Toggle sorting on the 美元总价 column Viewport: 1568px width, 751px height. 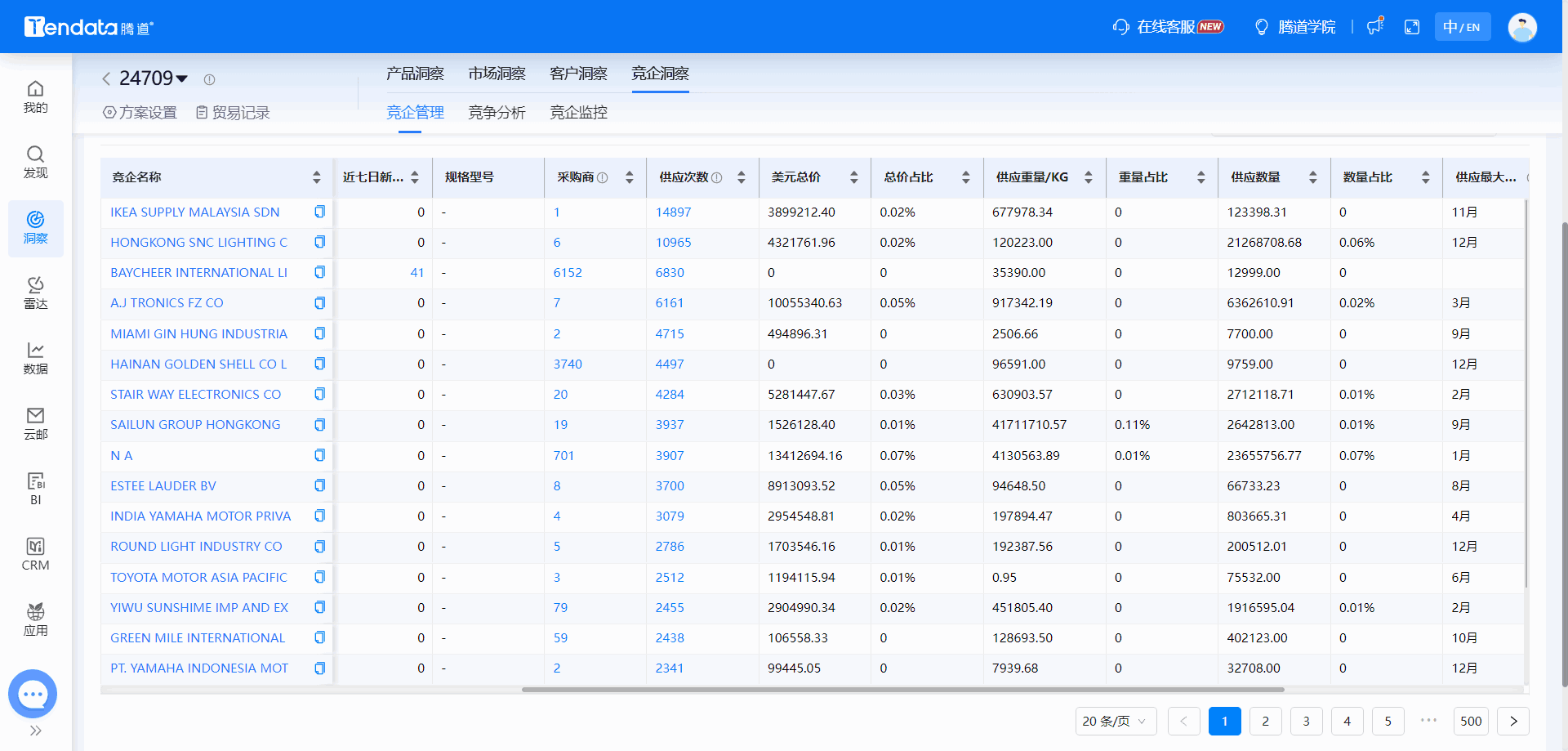point(854,177)
